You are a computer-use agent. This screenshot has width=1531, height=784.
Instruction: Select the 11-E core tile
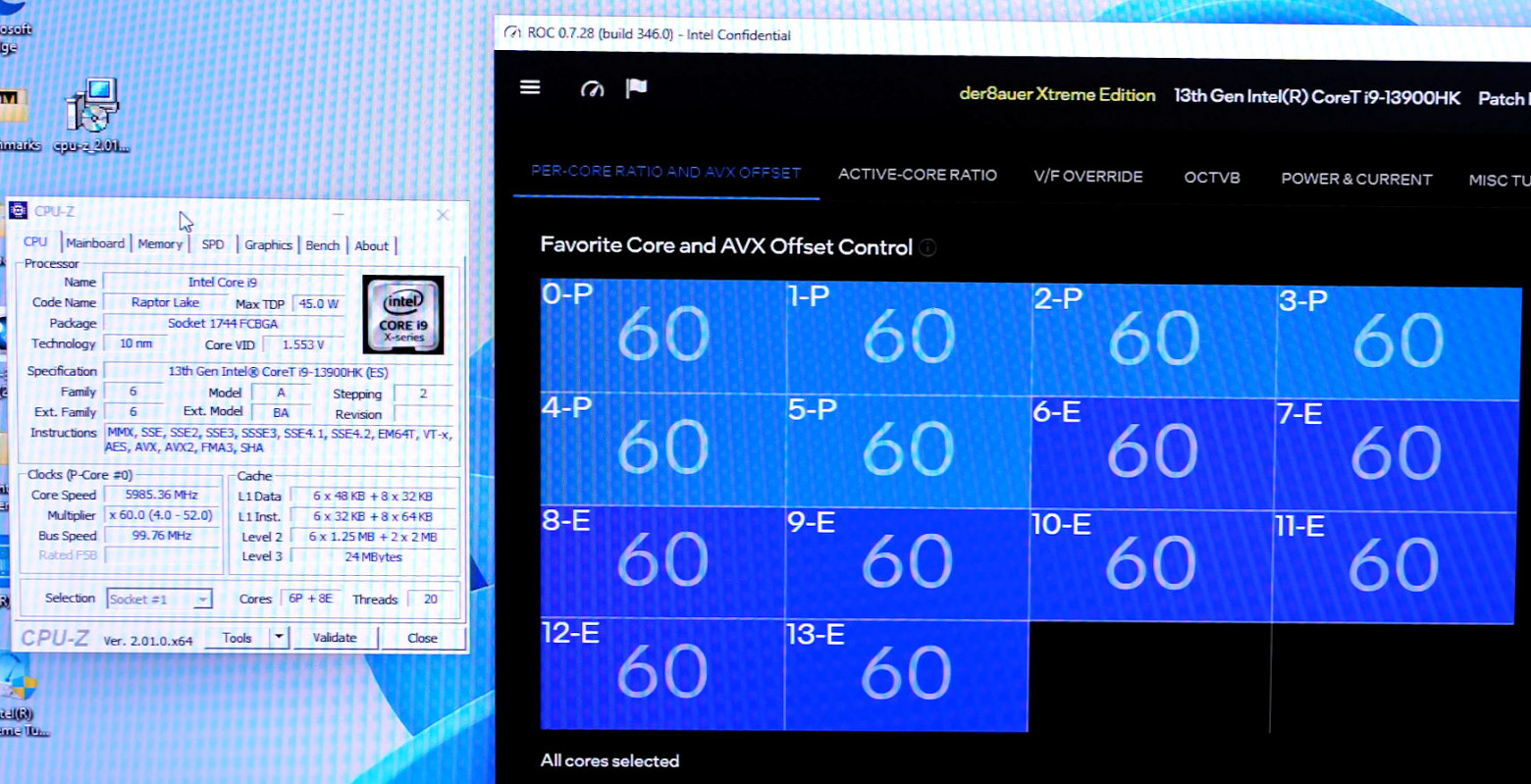[1394, 567]
